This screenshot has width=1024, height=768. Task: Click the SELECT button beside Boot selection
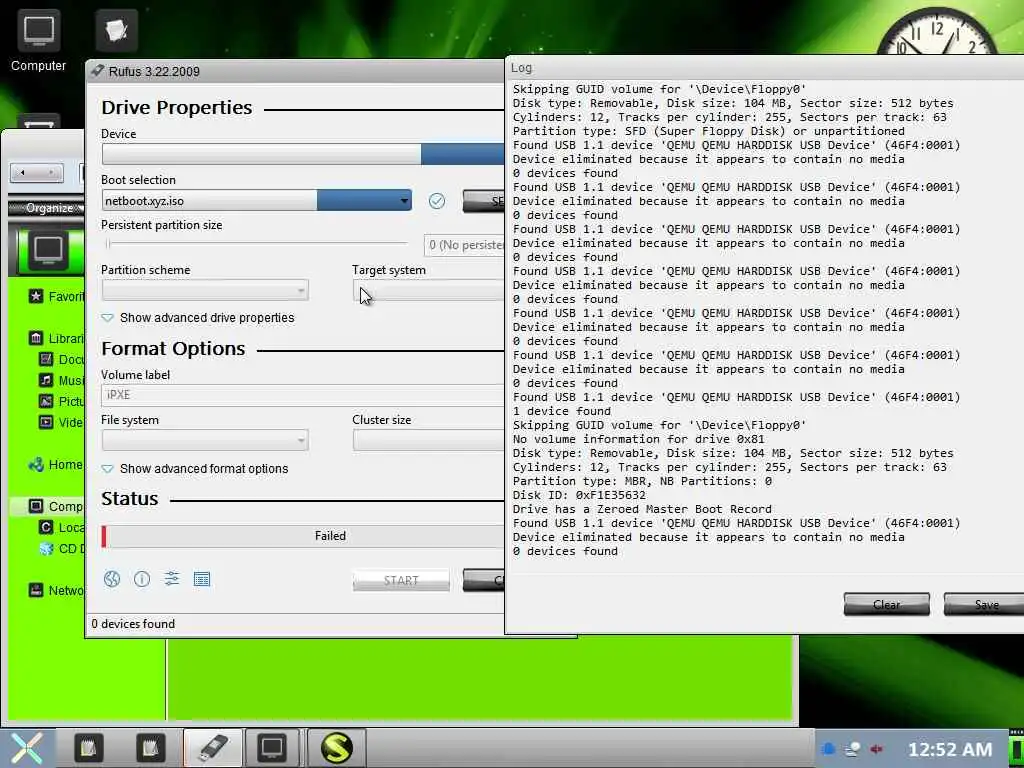[x=483, y=201]
